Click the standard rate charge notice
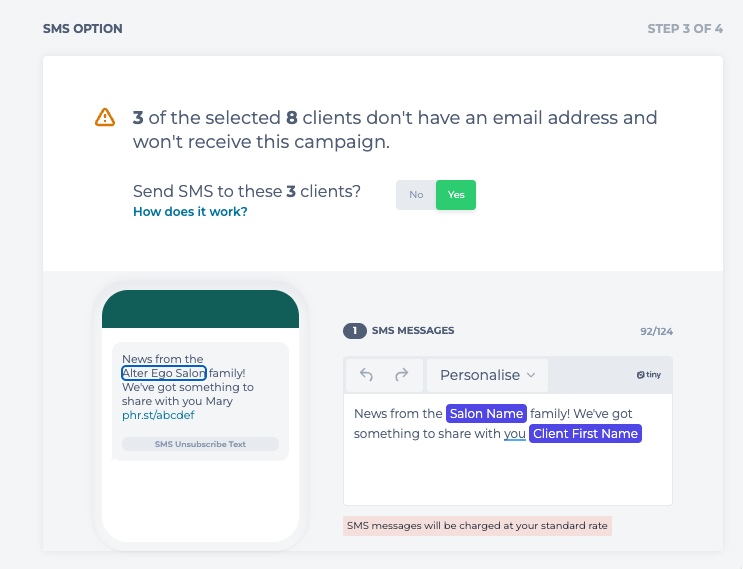Viewport: 743px width, 569px height. (x=477, y=525)
